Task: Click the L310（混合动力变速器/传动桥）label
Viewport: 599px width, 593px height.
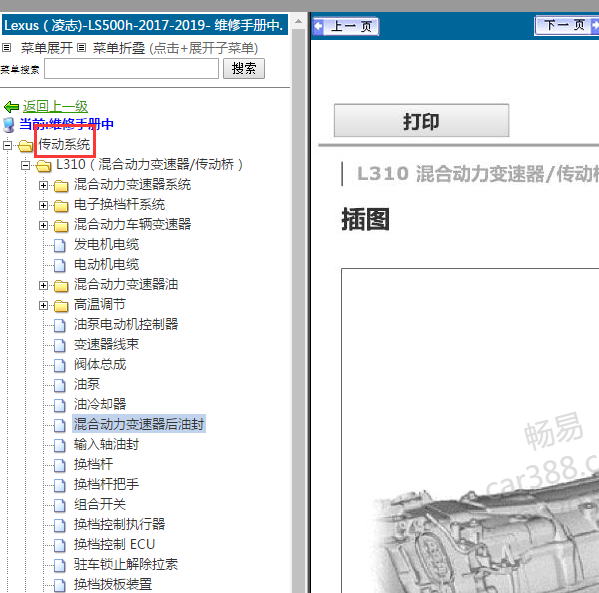Action: pyautogui.click(x=149, y=165)
